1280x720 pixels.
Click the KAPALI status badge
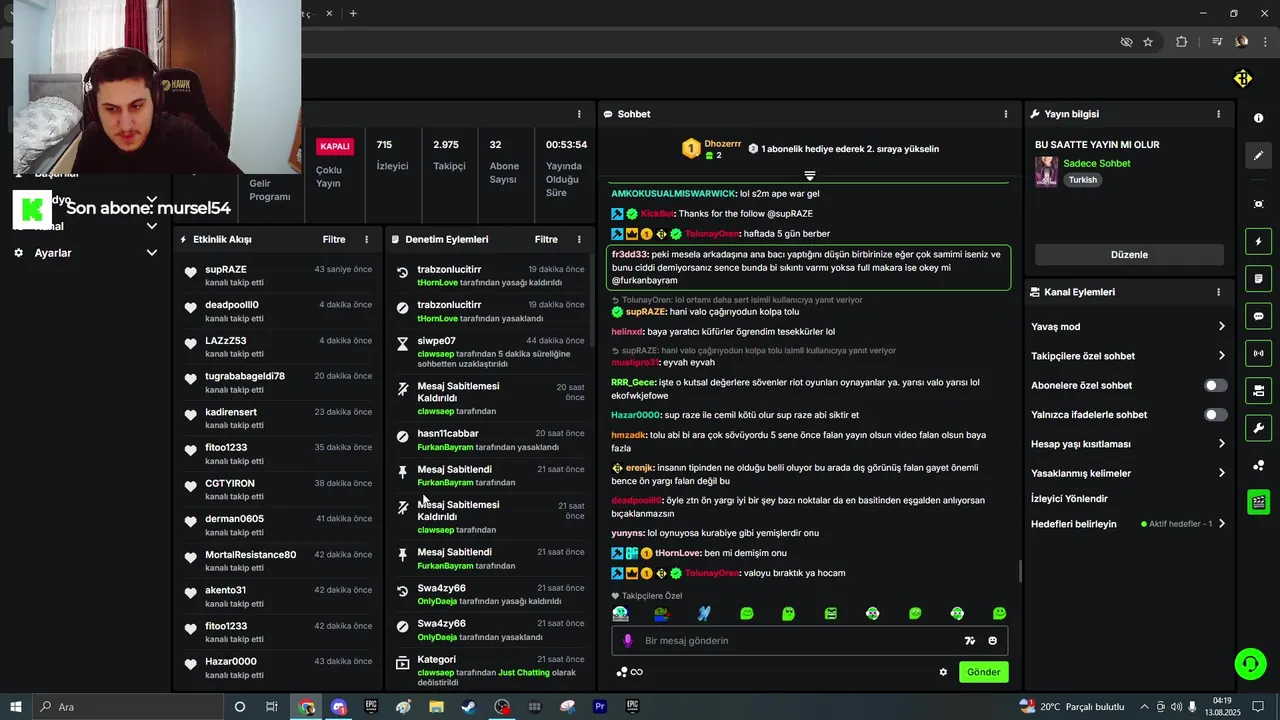tap(334, 146)
